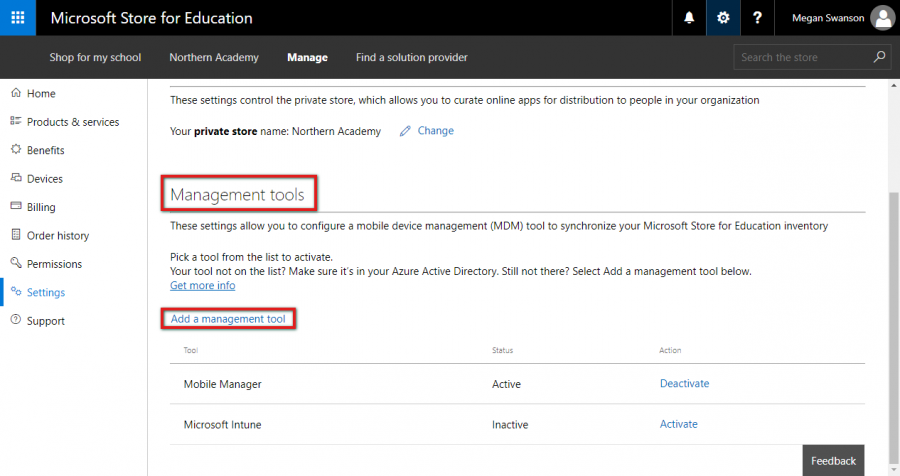The image size is (900, 476).
Task: Open the help question mark icon
Action: coord(757,18)
